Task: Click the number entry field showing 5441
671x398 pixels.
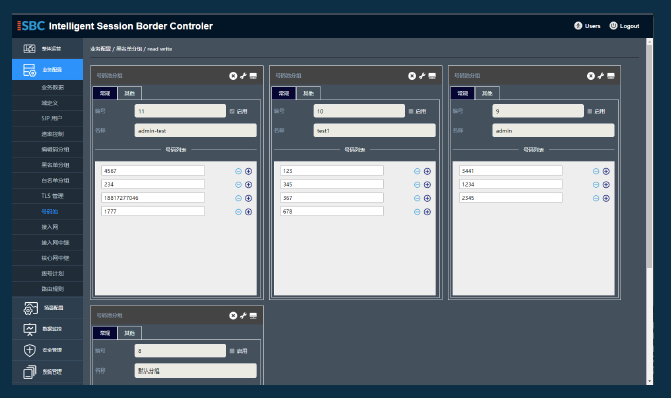Action: (x=511, y=171)
